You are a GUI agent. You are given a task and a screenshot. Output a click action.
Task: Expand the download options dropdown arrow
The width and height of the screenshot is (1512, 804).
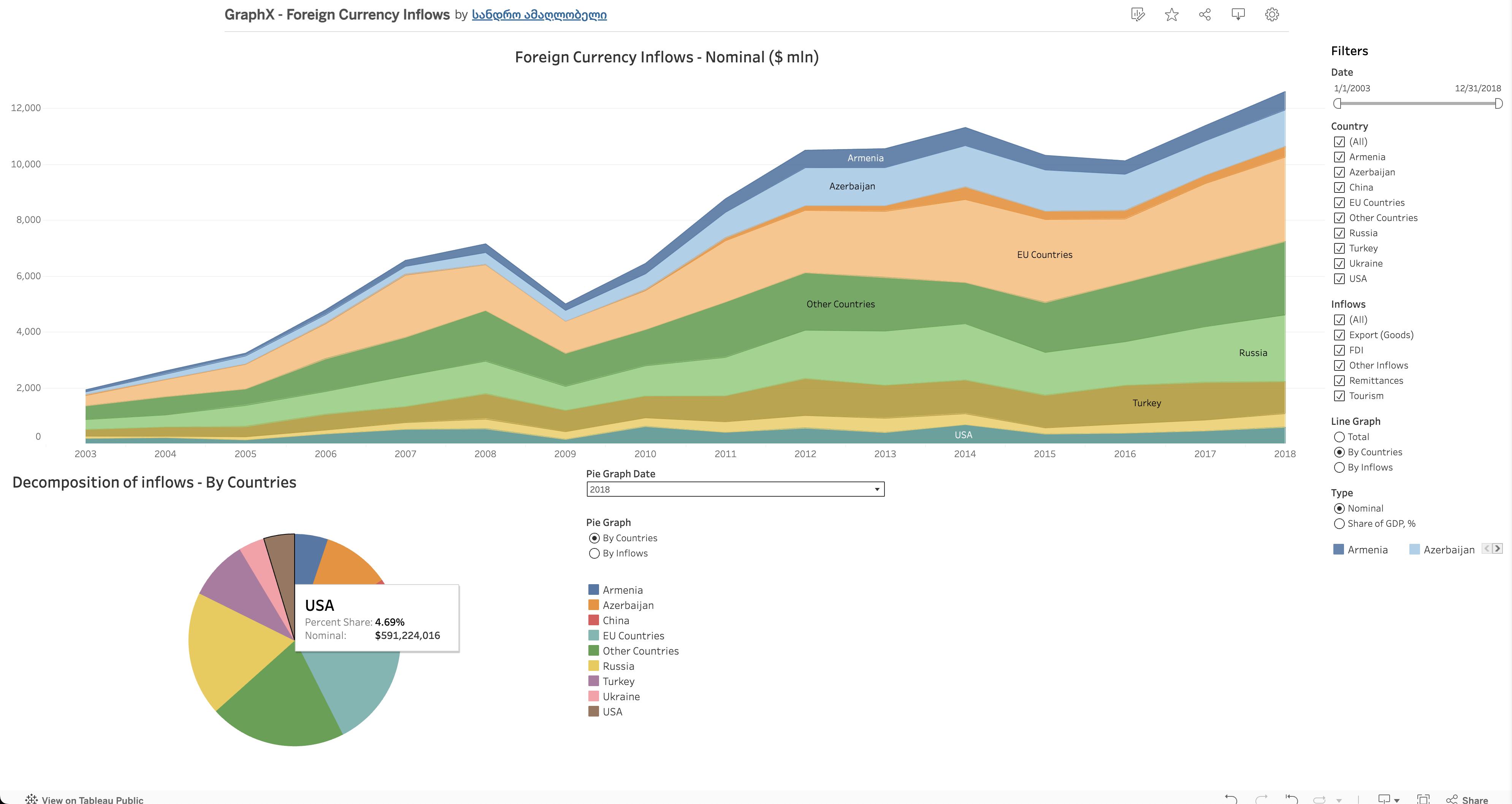(x=1397, y=800)
